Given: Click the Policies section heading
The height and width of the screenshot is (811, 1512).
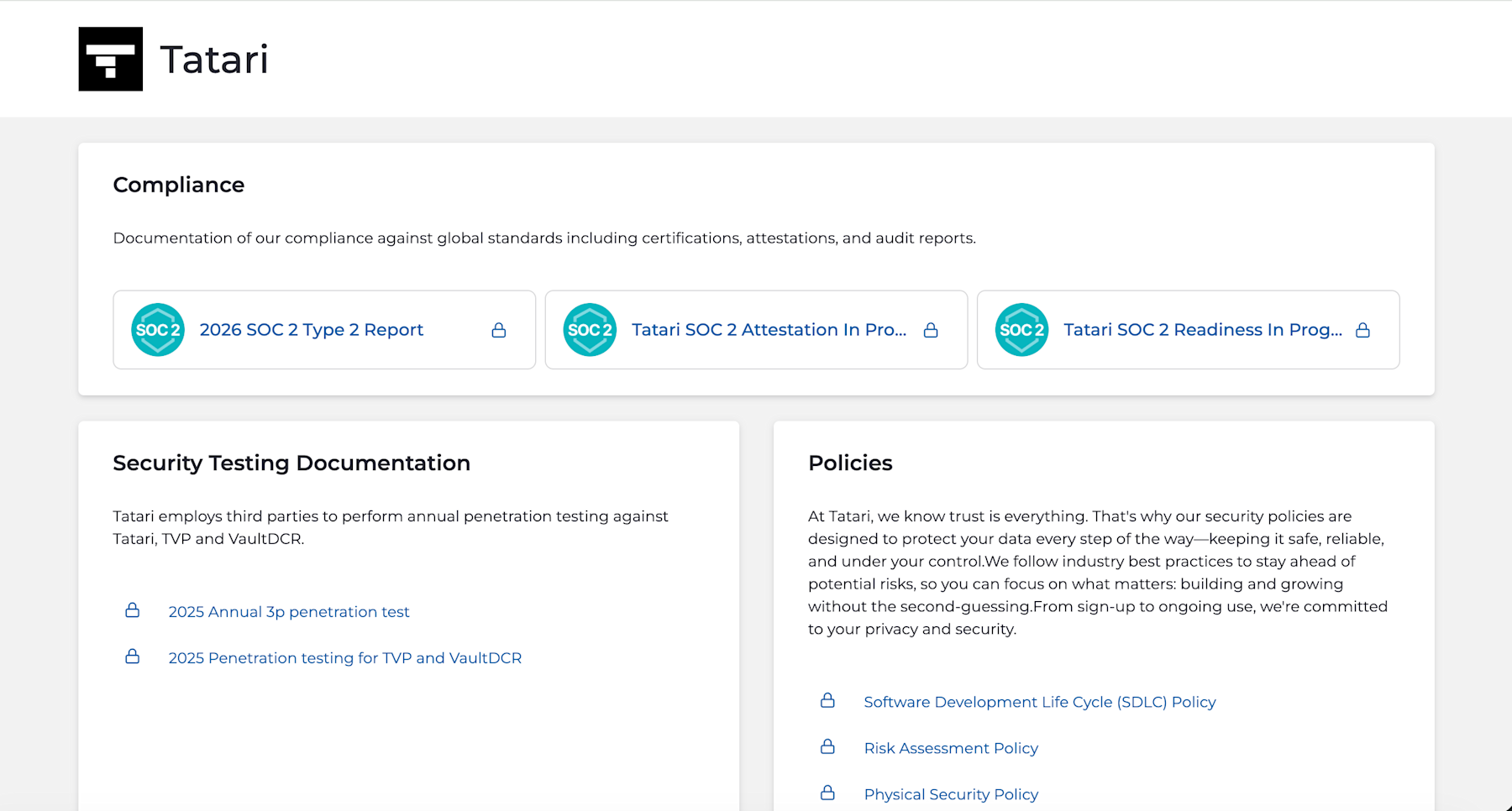Looking at the screenshot, I should (x=850, y=463).
